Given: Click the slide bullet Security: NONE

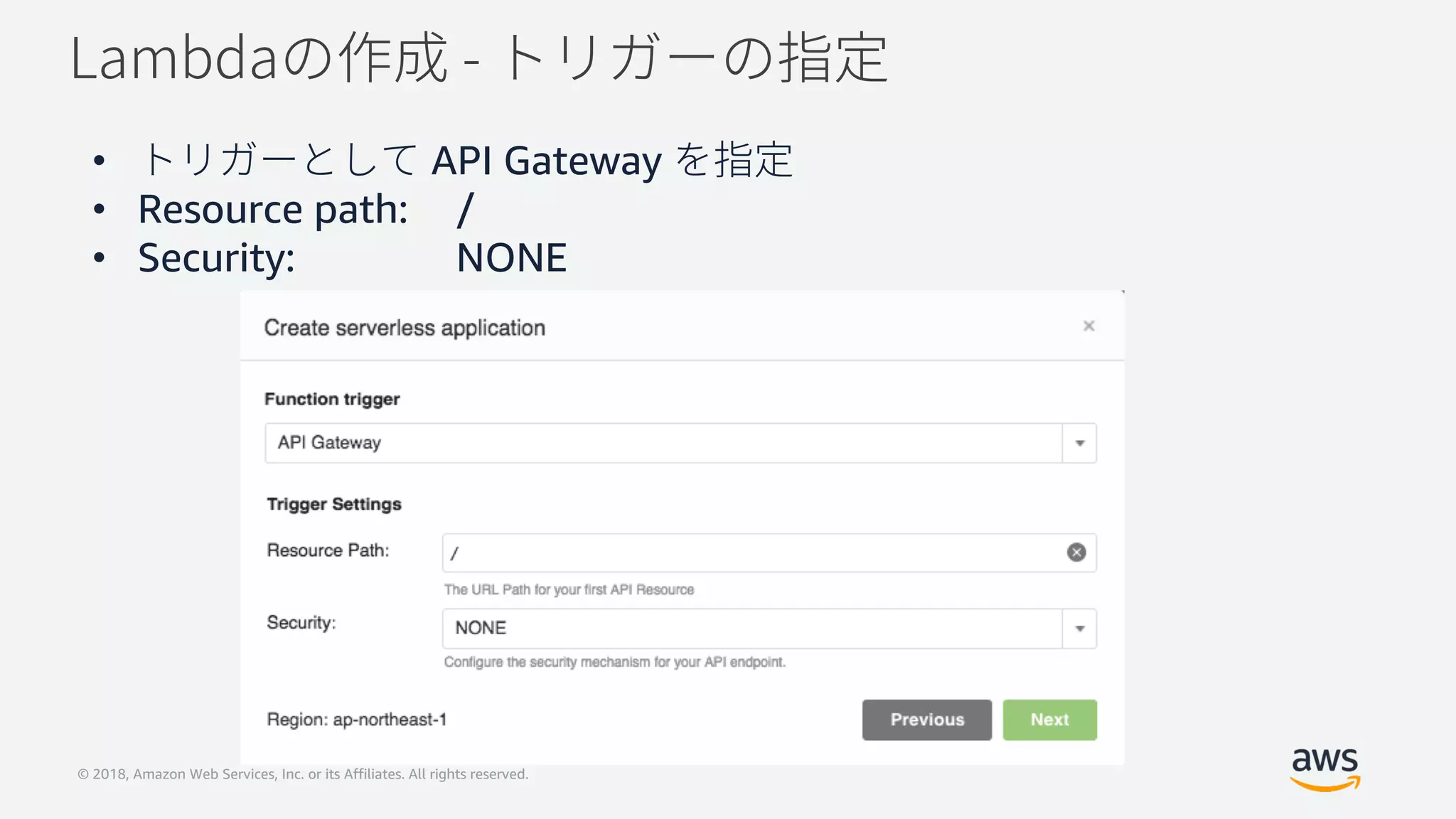Looking at the screenshot, I should (x=352, y=257).
